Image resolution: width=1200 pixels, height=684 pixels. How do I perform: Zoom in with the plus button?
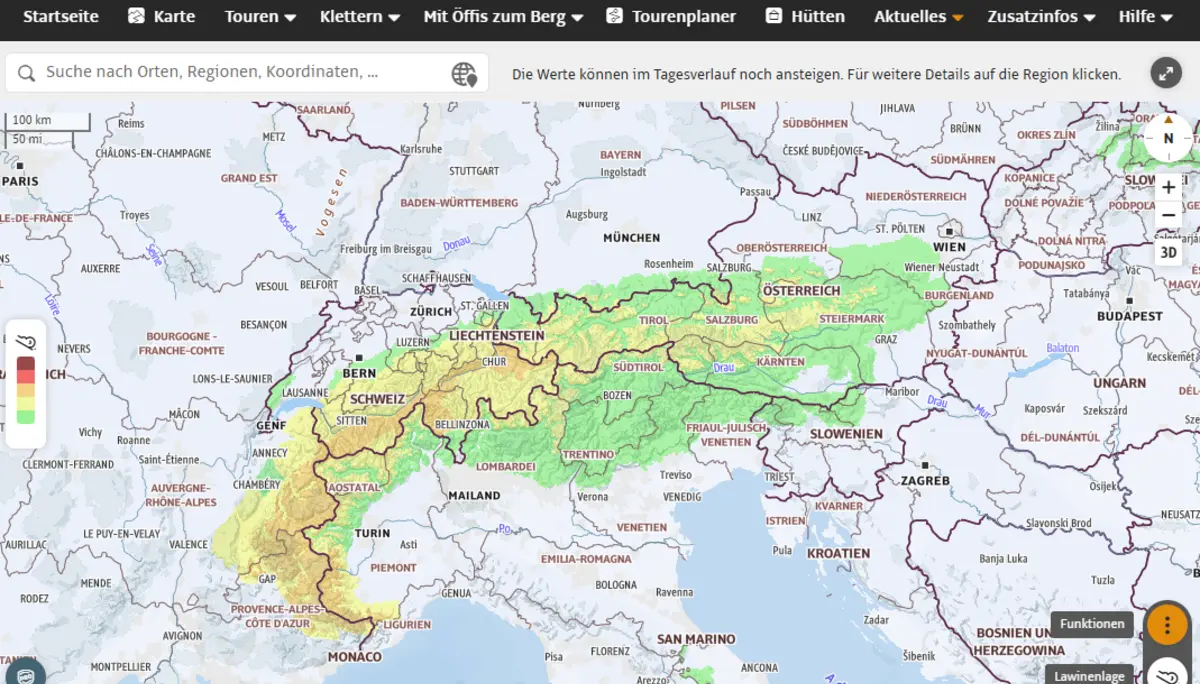[1168, 188]
